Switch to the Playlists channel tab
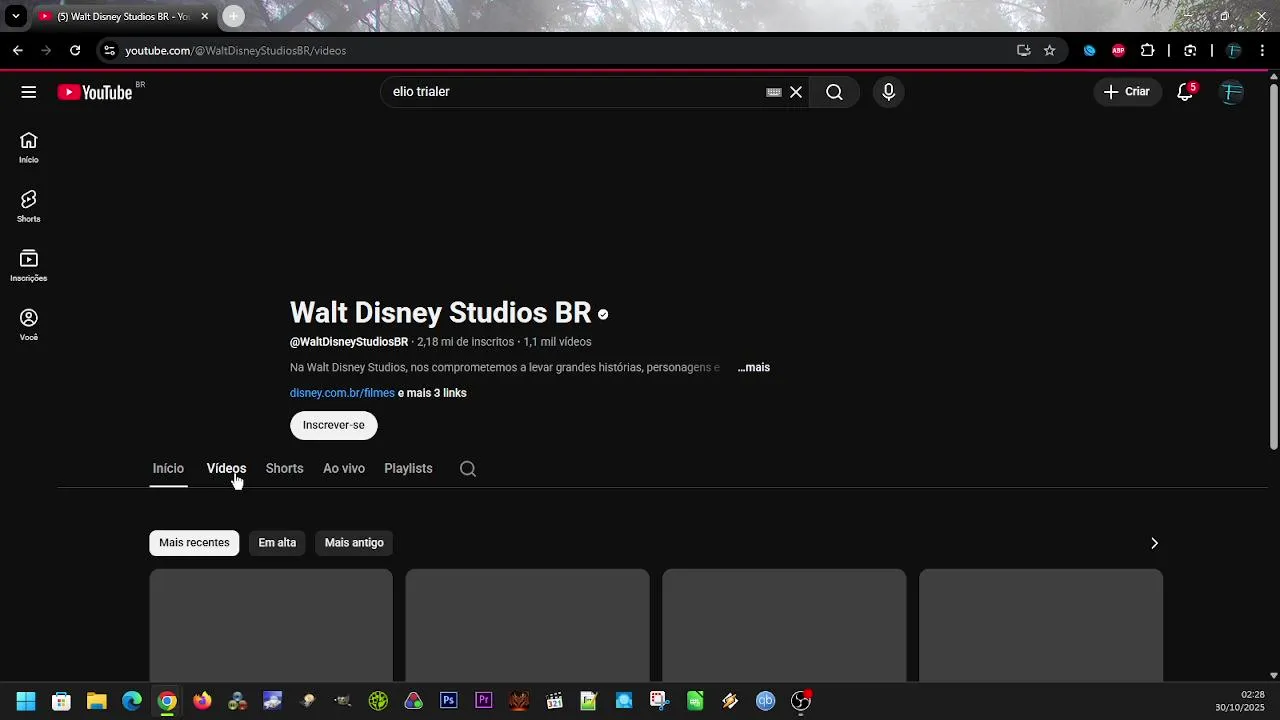Image resolution: width=1280 pixels, height=720 pixels. (x=408, y=469)
